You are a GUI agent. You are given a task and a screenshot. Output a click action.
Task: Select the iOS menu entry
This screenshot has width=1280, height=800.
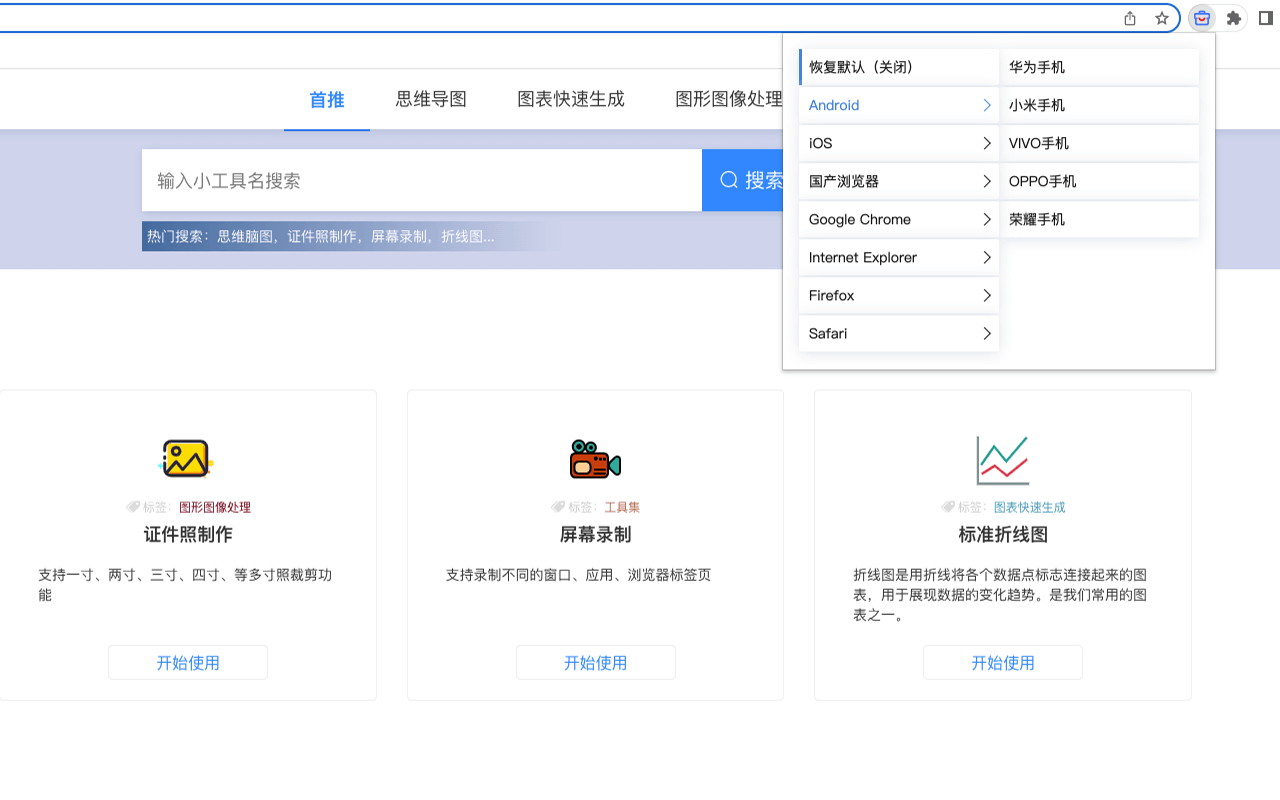pos(899,143)
